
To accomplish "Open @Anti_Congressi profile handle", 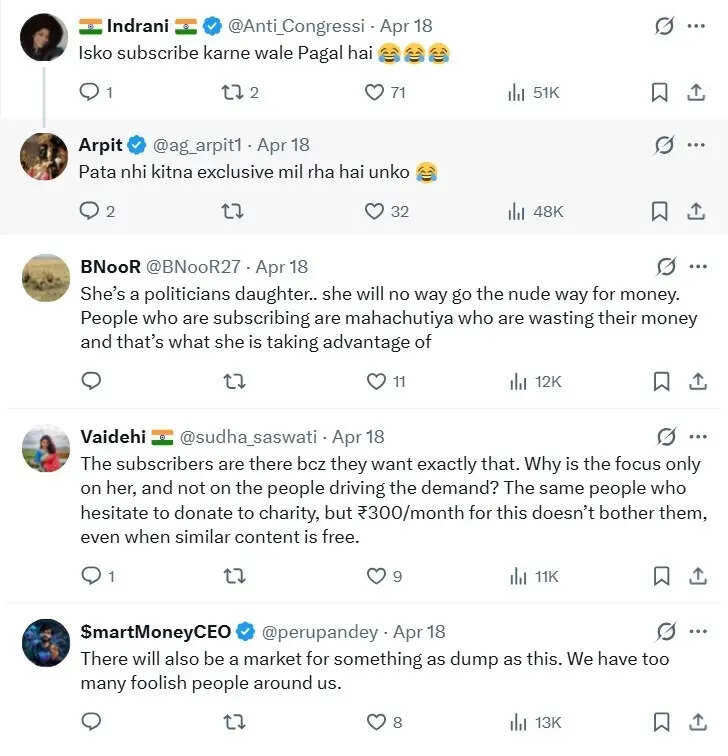I will click(297, 25).
